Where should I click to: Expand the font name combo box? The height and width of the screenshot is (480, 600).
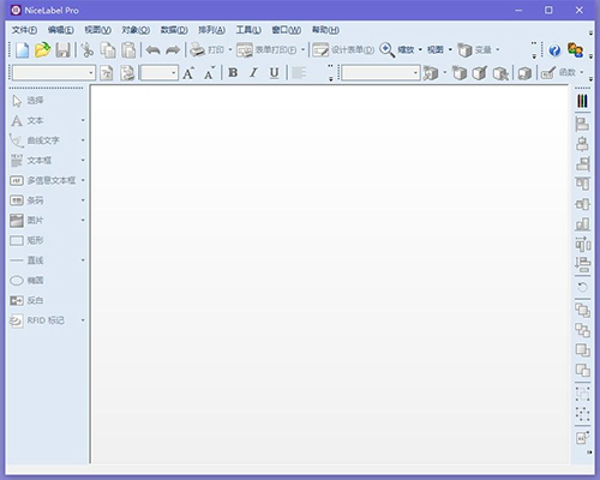click(91, 73)
